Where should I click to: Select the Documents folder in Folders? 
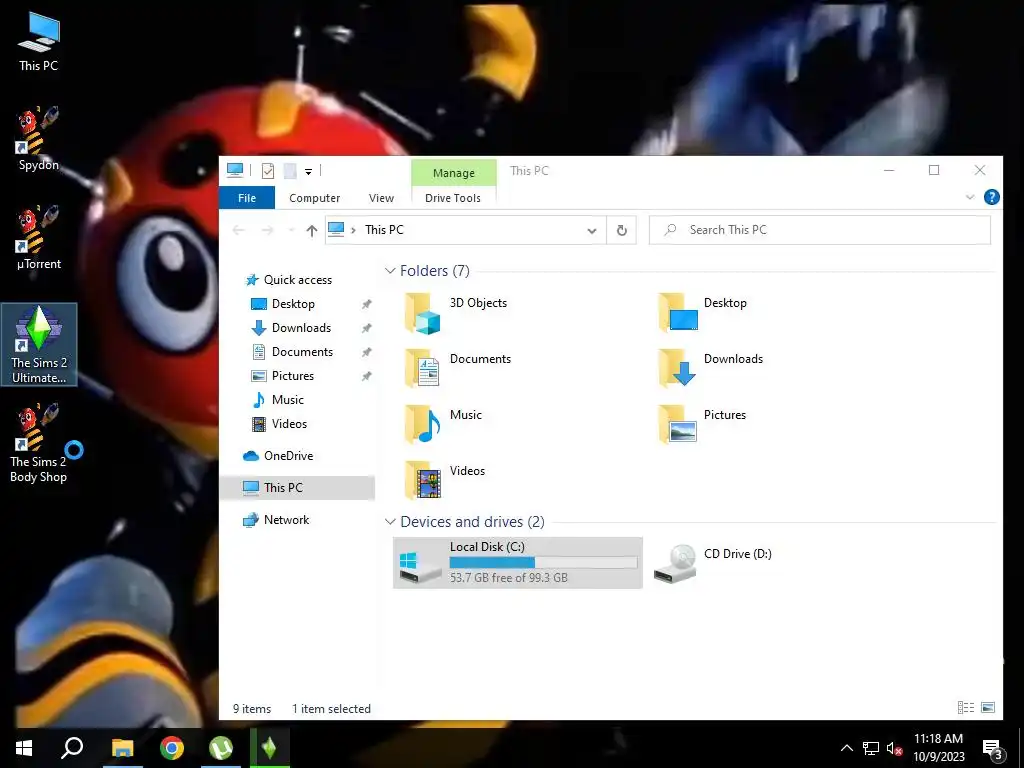point(457,369)
